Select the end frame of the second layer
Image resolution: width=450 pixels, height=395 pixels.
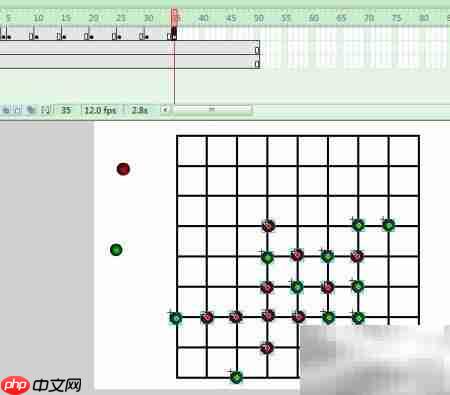(257, 50)
